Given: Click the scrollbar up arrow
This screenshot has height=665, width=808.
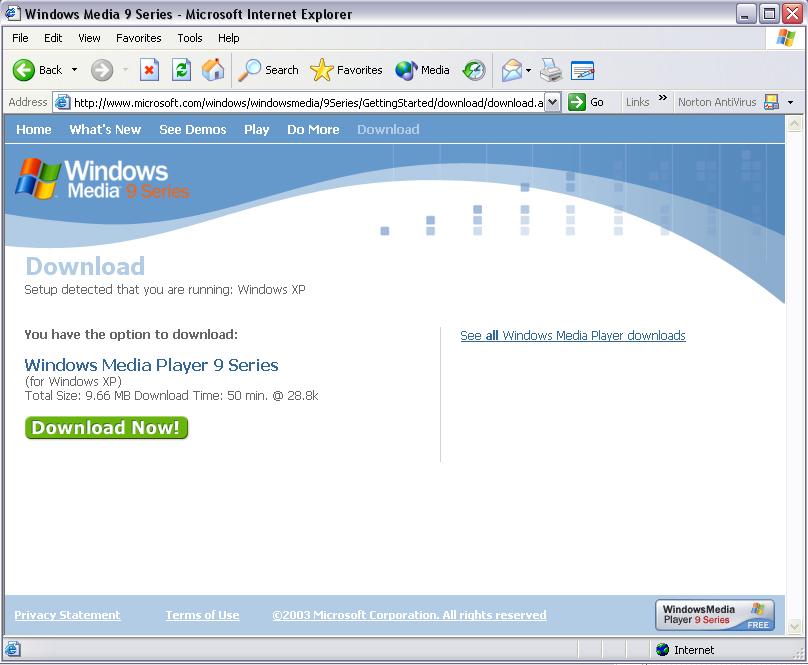Looking at the screenshot, I should click(x=794, y=124).
